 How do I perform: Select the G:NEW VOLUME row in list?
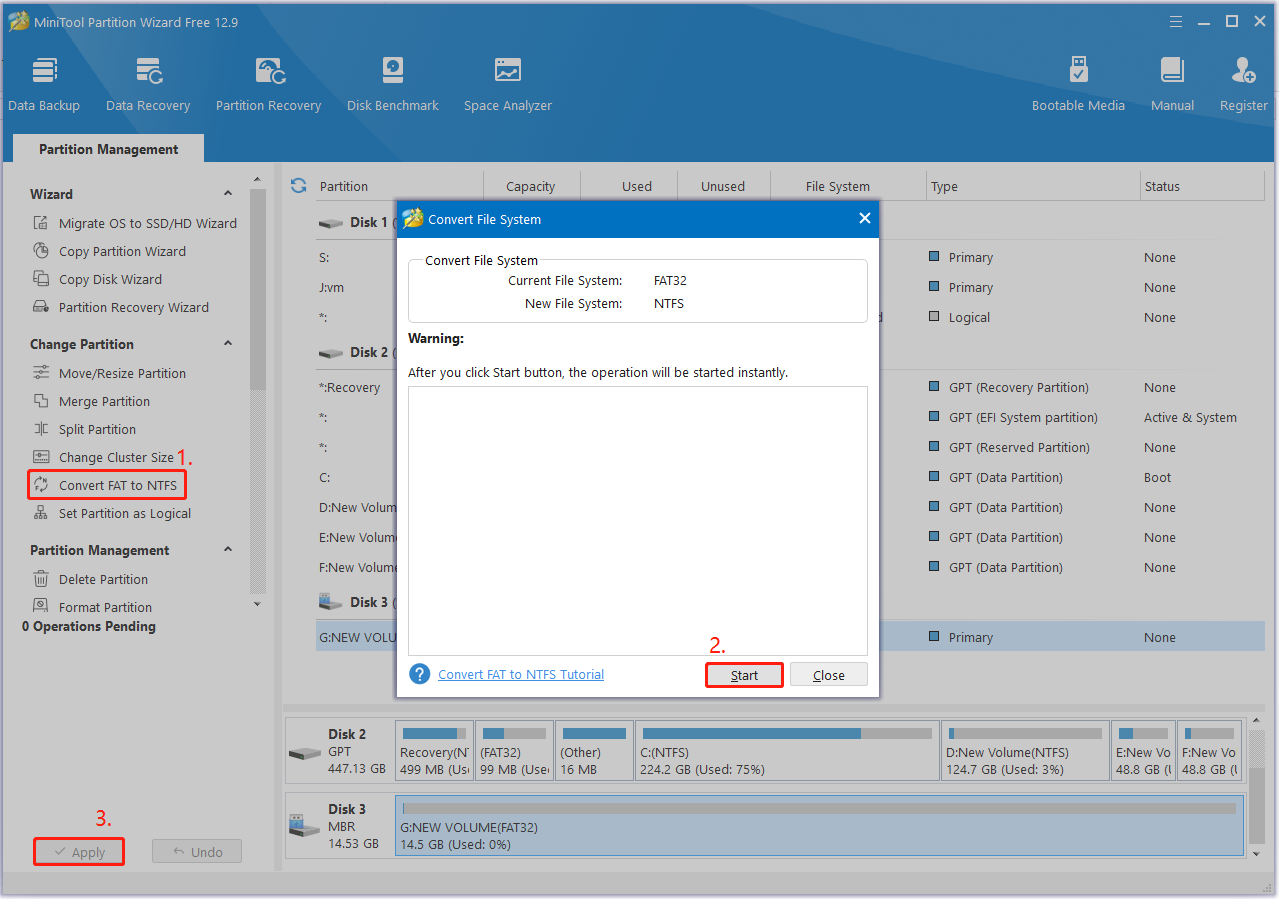pyautogui.click(x=790, y=637)
